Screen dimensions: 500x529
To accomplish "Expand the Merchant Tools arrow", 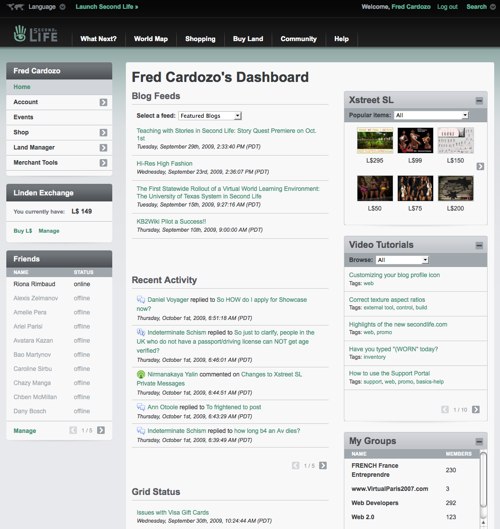I will 103,163.
